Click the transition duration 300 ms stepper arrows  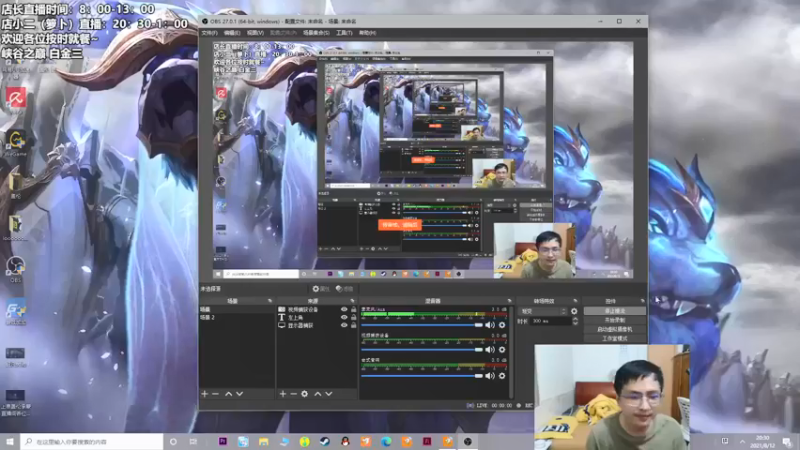coord(575,321)
